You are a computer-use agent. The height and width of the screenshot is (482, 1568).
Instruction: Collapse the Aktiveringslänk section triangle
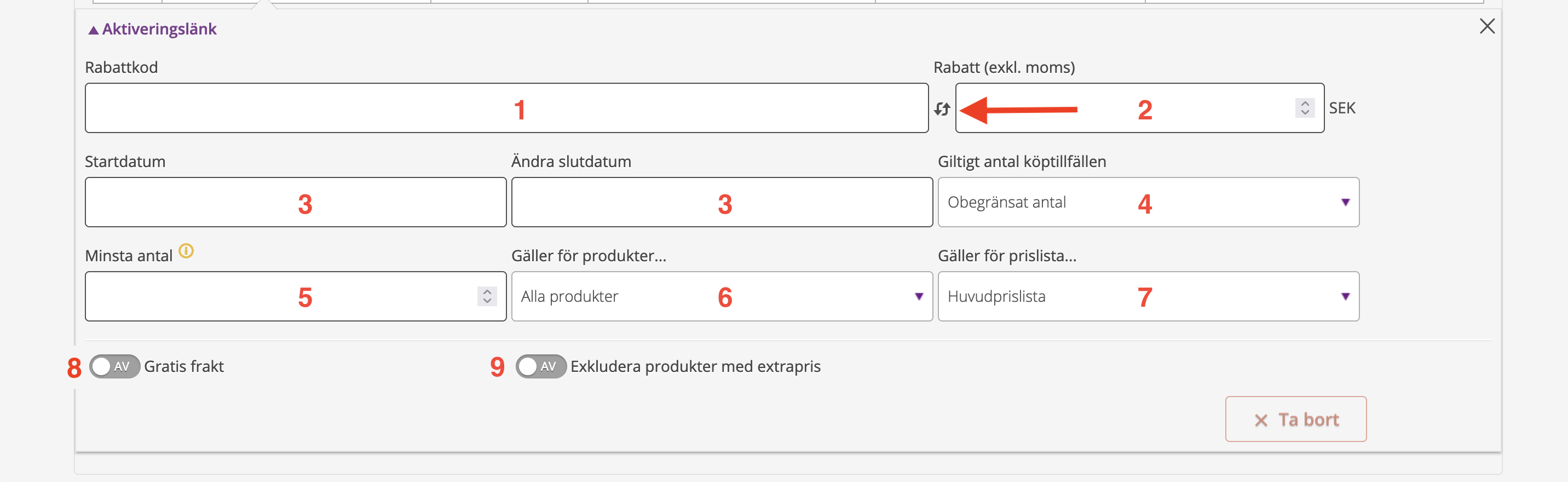tap(93, 30)
